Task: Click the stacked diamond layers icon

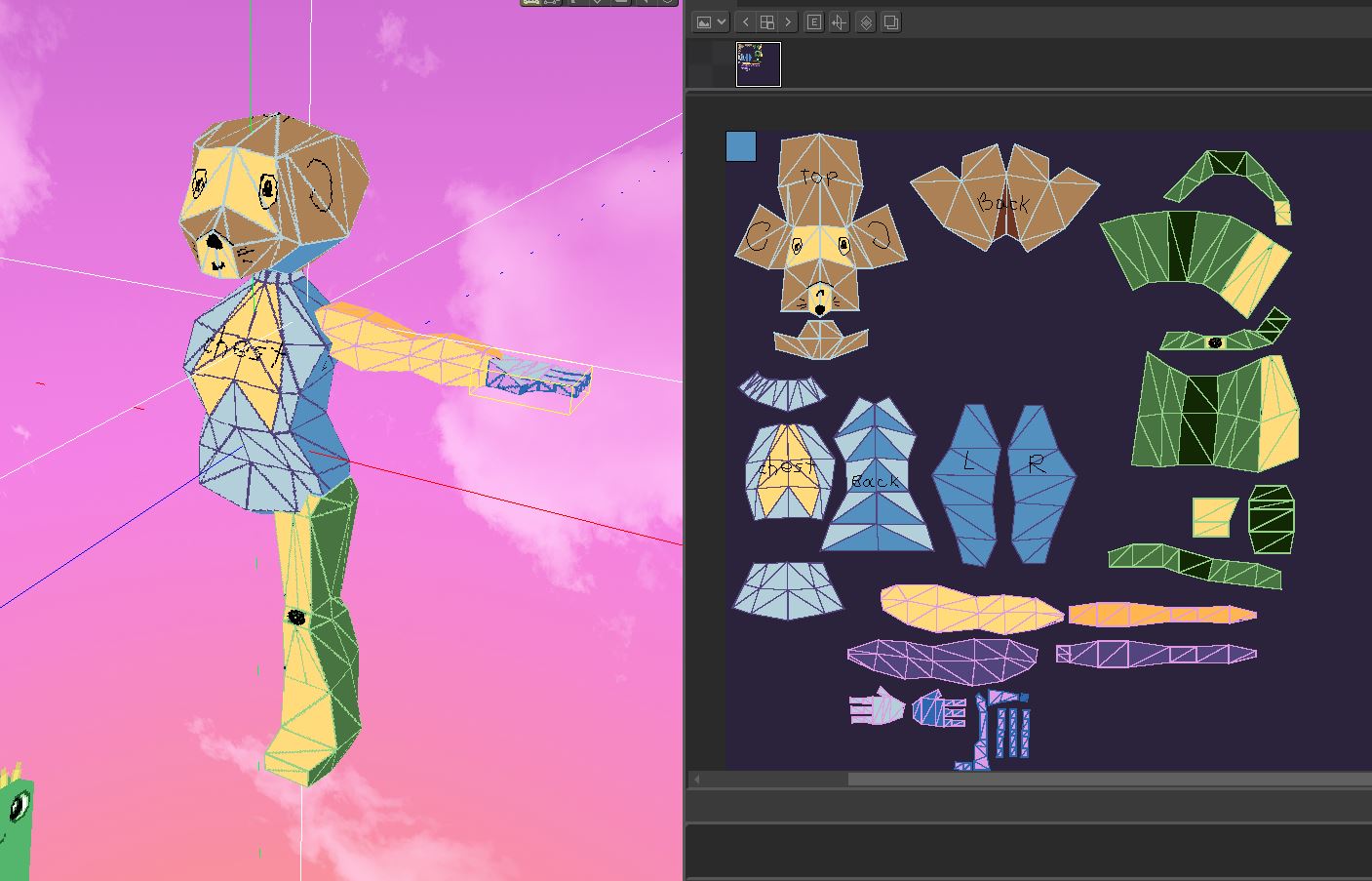Action: pyautogui.click(x=866, y=22)
